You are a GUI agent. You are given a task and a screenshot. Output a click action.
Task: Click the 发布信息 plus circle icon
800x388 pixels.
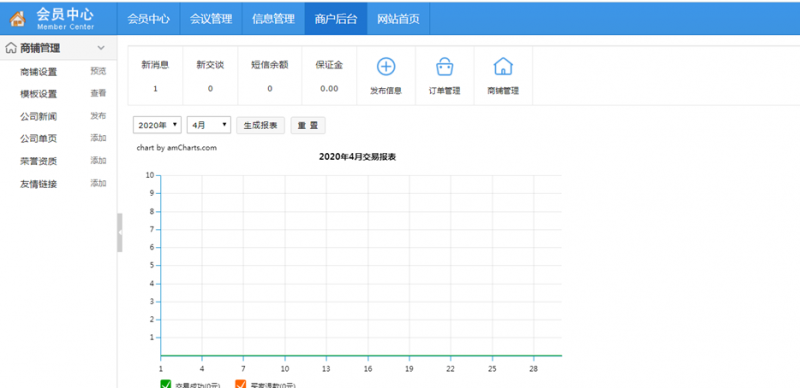point(386,66)
